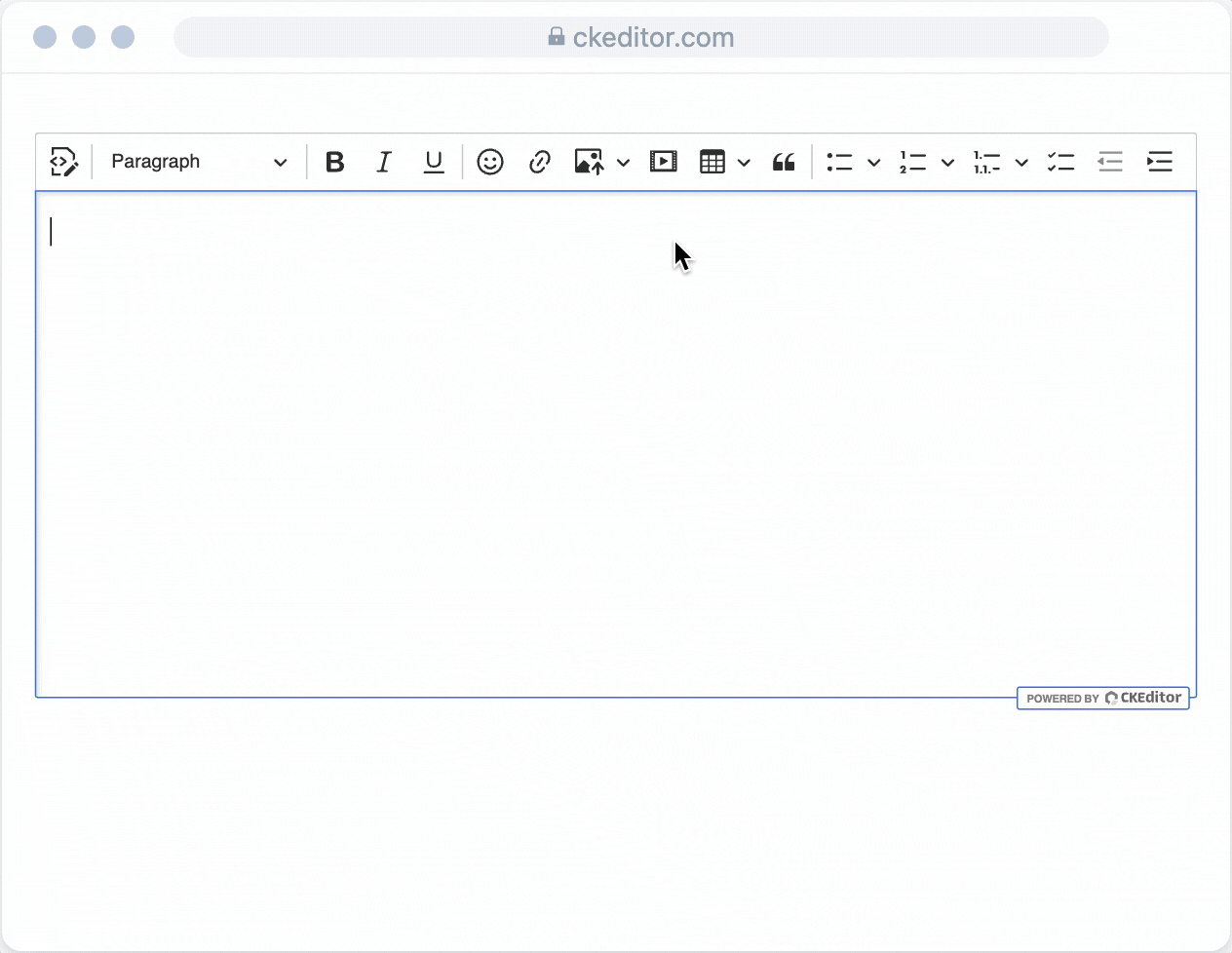The width and height of the screenshot is (1232, 953).
Task: Select the ckeditor.com address bar
Action: tap(641, 37)
